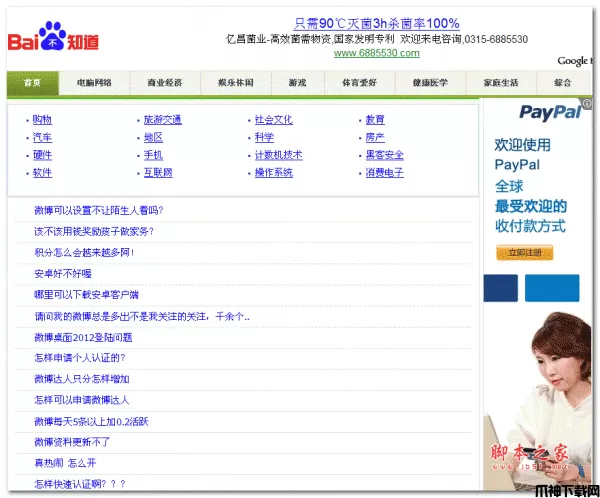This screenshot has height=498, width=600.
Task: Click the dark blue box in PayPal ad
Action: (x=501, y=288)
